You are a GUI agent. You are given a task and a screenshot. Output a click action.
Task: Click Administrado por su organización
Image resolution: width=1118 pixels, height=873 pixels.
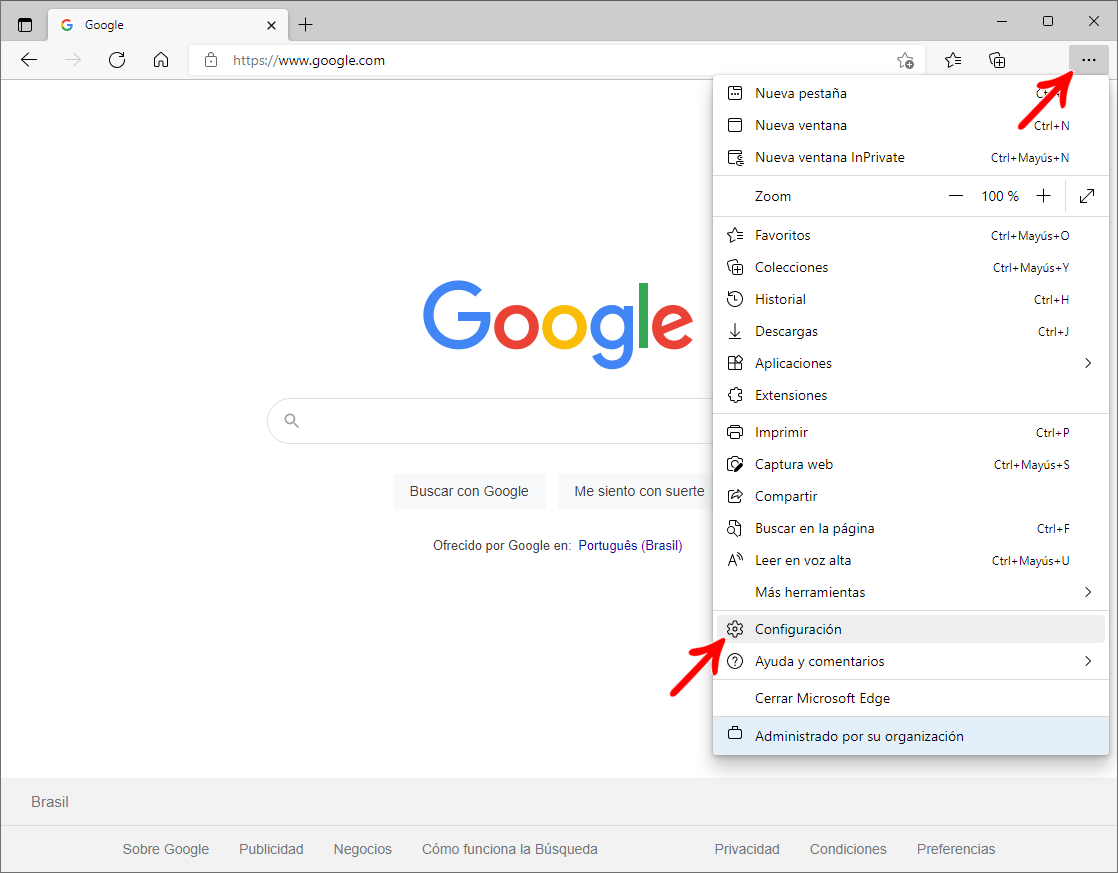coord(911,736)
